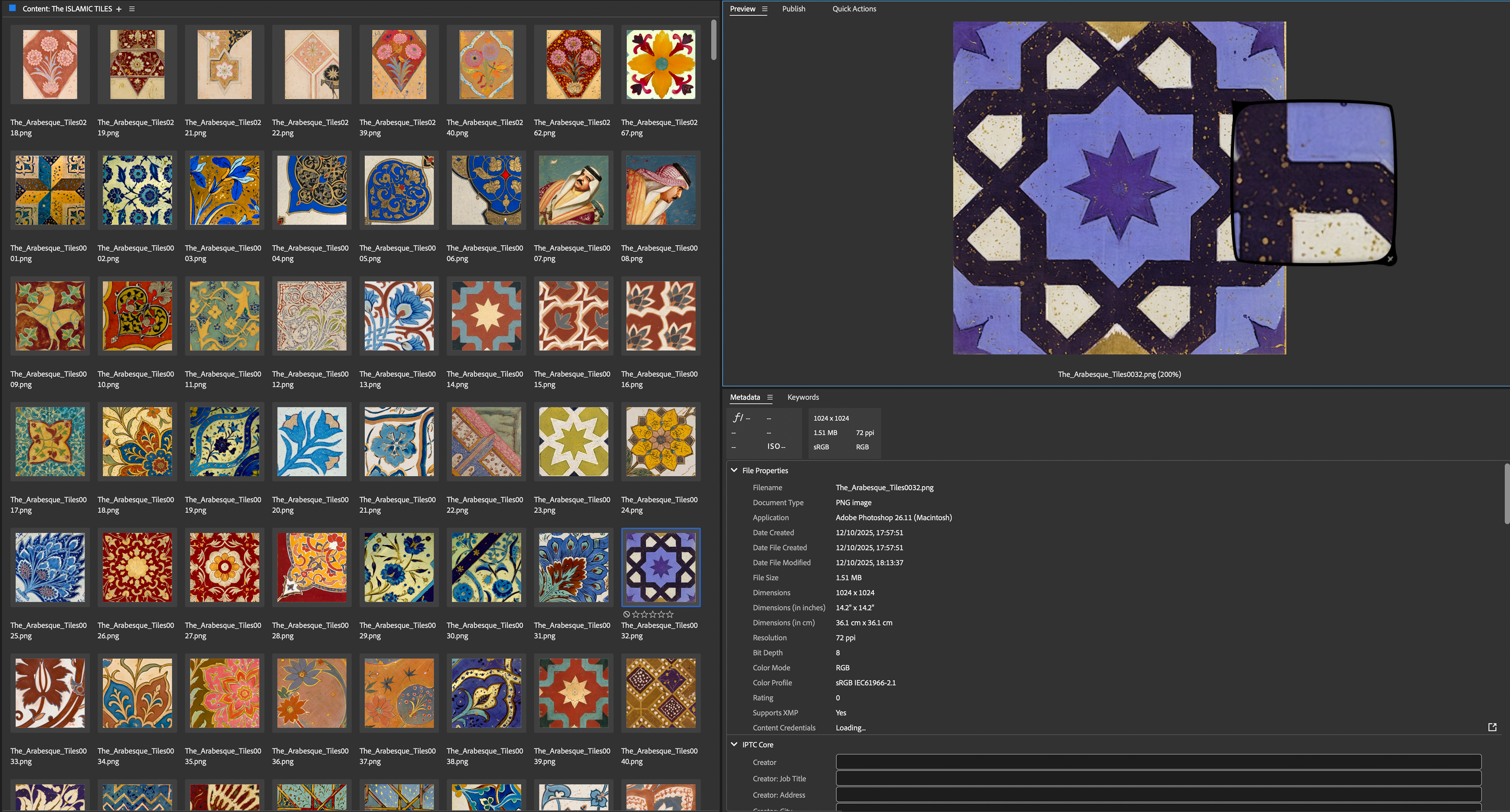Open the Publish panel

point(794,9)
